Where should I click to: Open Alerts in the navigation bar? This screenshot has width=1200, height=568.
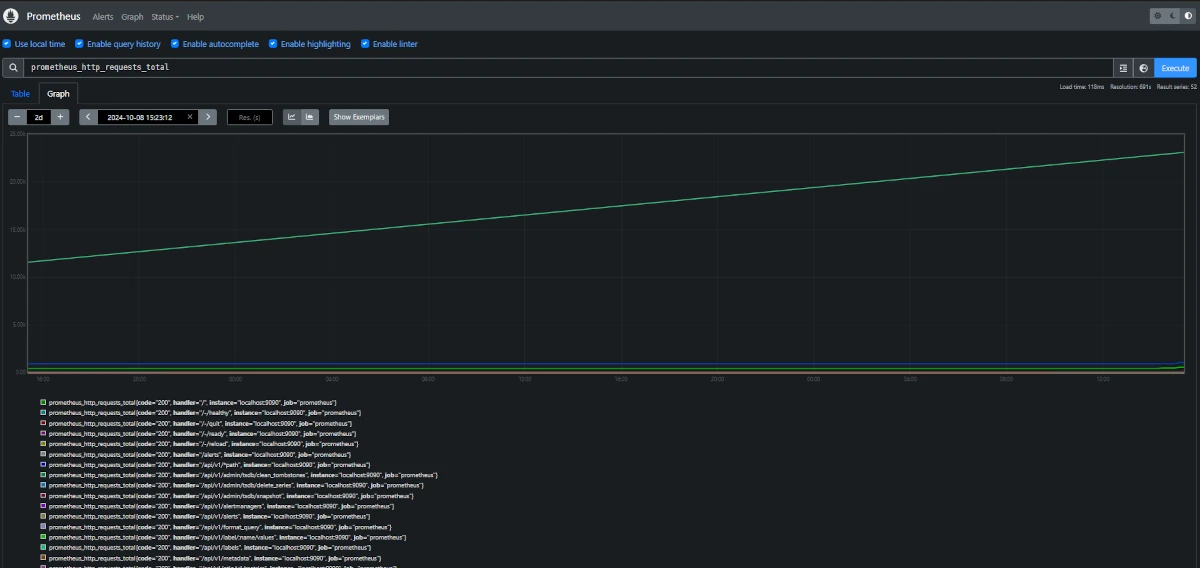[x=103, y=17]
